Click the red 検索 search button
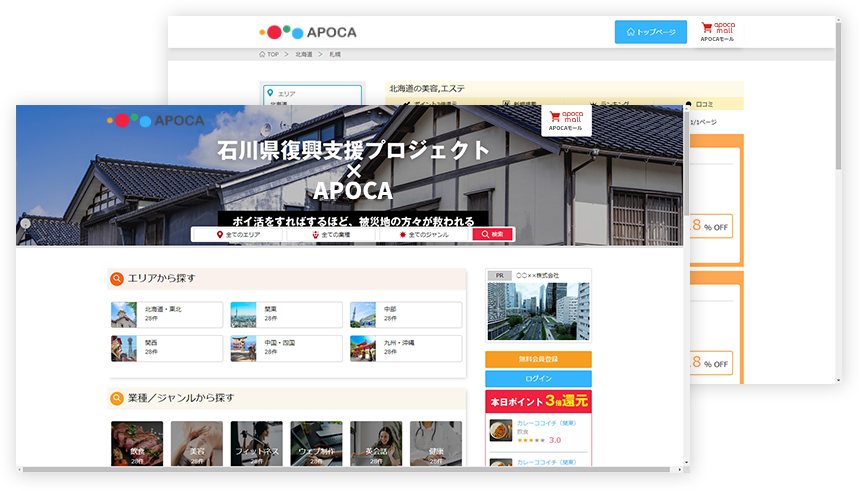 tap(493, 234)
